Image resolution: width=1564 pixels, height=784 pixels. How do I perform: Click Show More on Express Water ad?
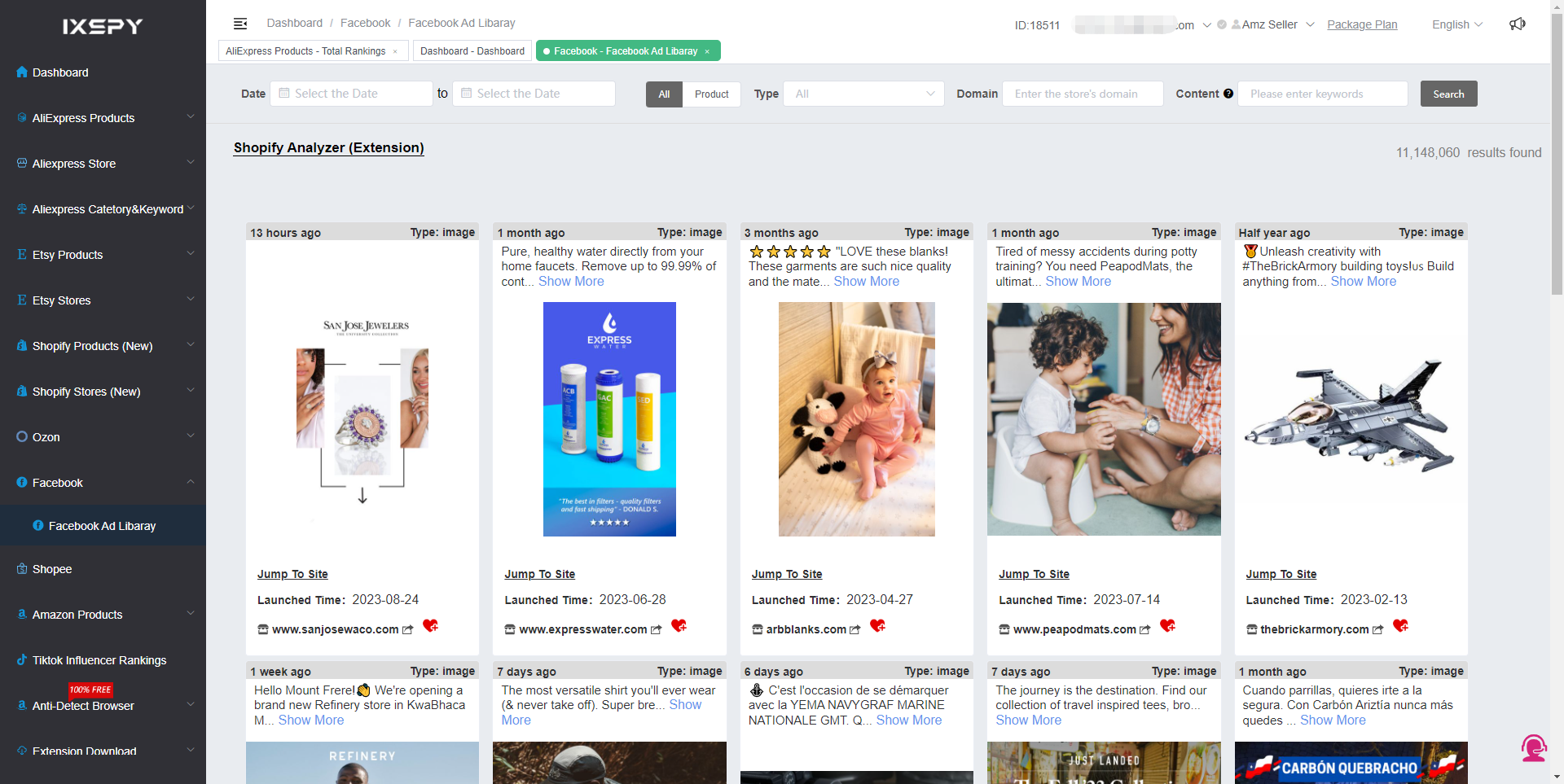coord(571,281)
